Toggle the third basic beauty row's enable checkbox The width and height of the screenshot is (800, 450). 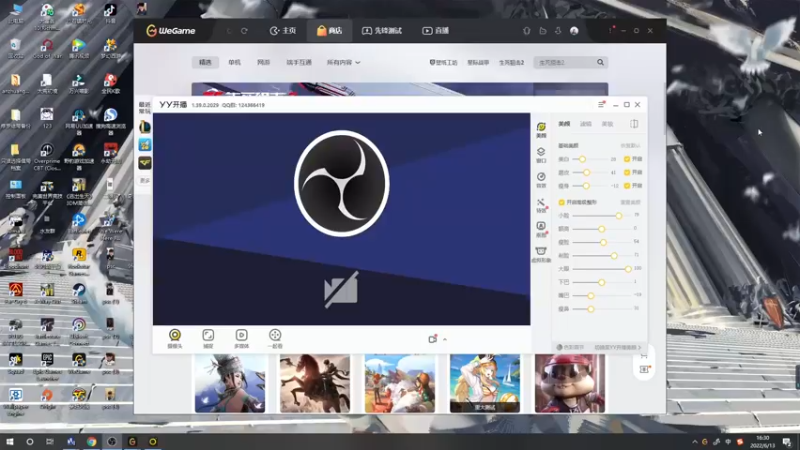click(627, 186)
